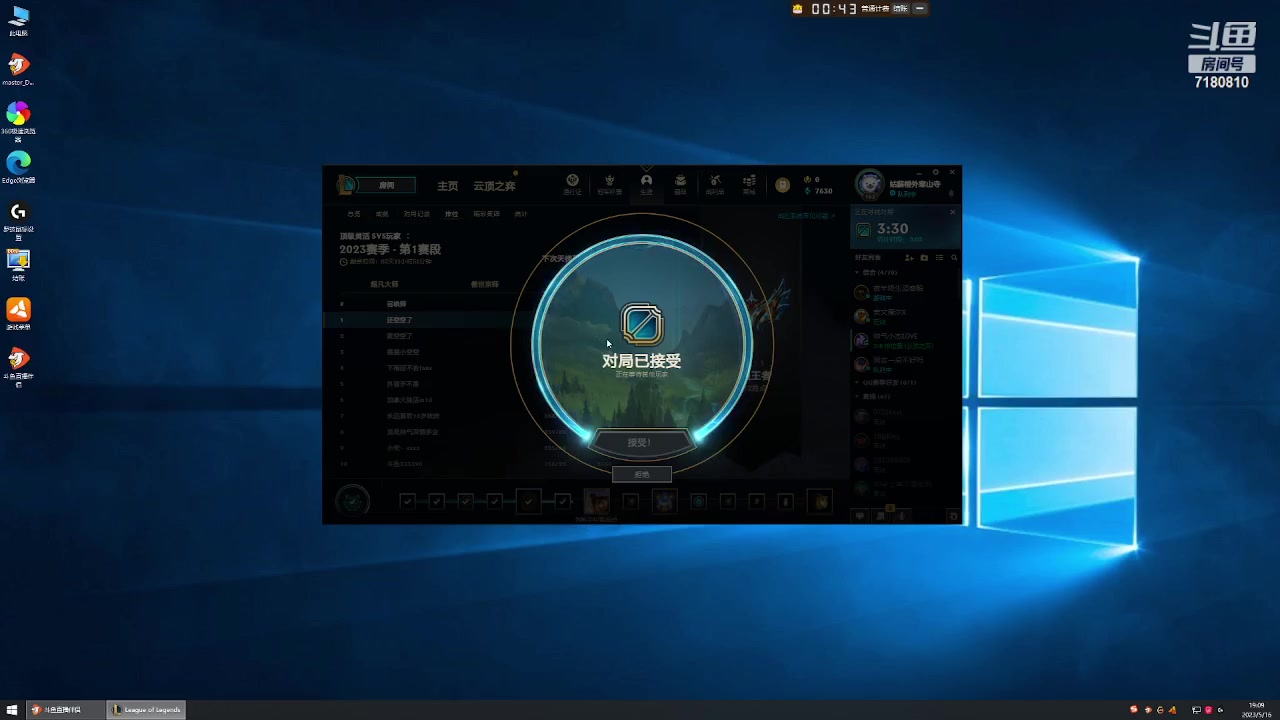Viewport: 1280px width, 720px height.
Task: Click the League of Legends logo icon
Action: (x=346, y=185)
